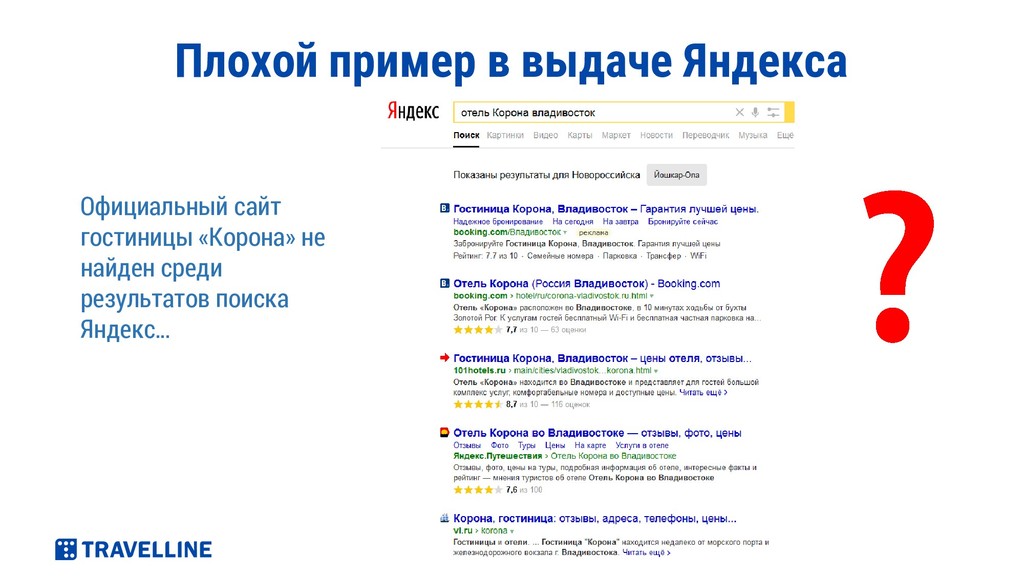This screenshot has width=1024, height=576.
Task: Click the Яндекс.Путешествия favicon
Action: [x=445, y=432]
